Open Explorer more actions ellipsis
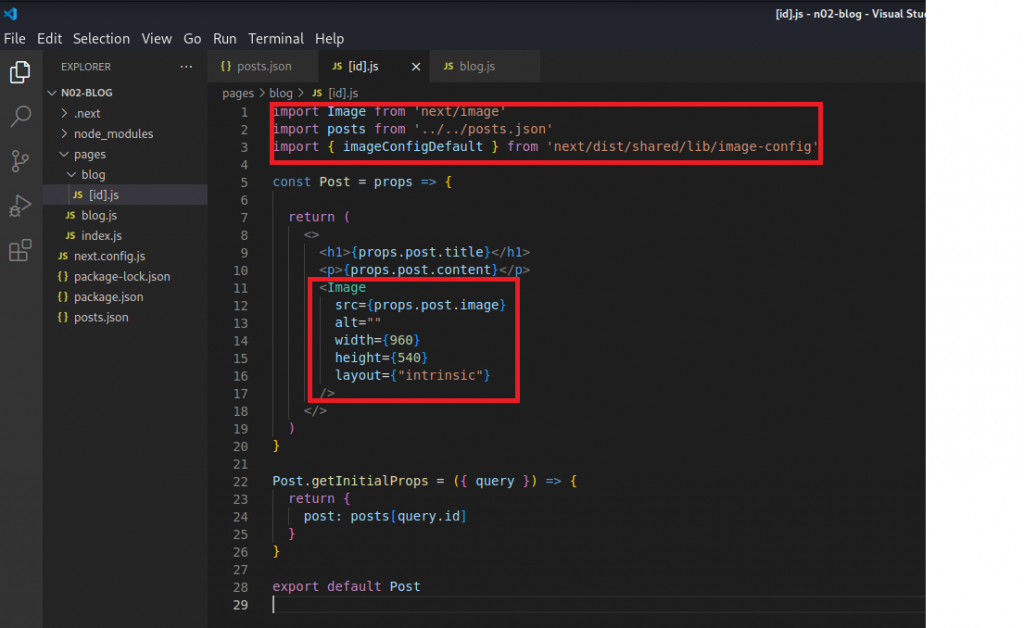Image resolution: width=1024 pixels, height=628 pixels. coord(186,67)
